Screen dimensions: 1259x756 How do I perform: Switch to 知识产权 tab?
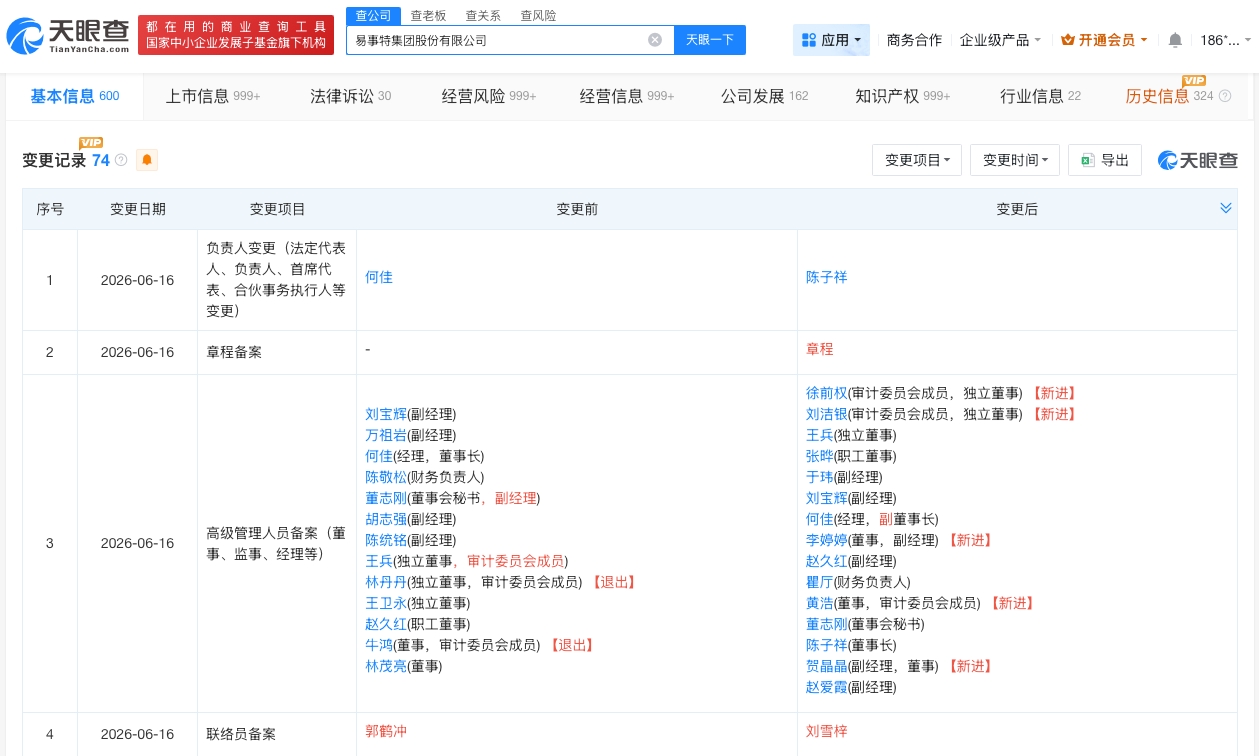903,96
